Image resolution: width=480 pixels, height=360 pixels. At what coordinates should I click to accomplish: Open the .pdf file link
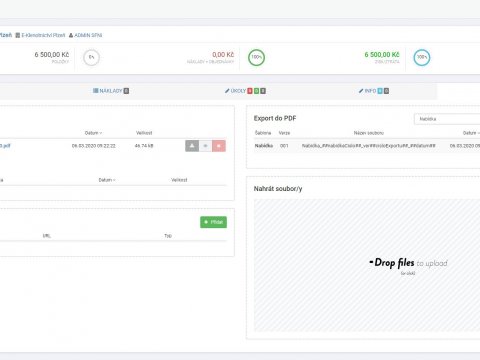pyautogui.click(x=5, y=146)
